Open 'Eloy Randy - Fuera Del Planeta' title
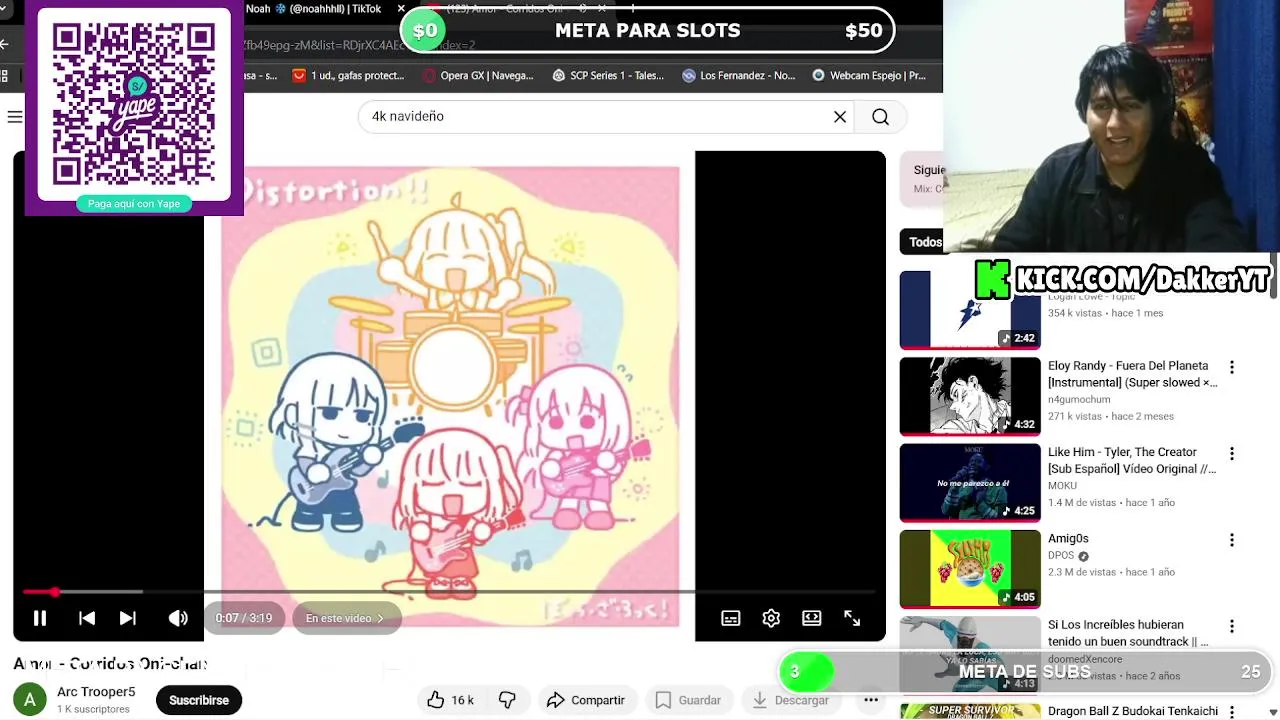This screenshot has width=1280, height=720. 1132,374
